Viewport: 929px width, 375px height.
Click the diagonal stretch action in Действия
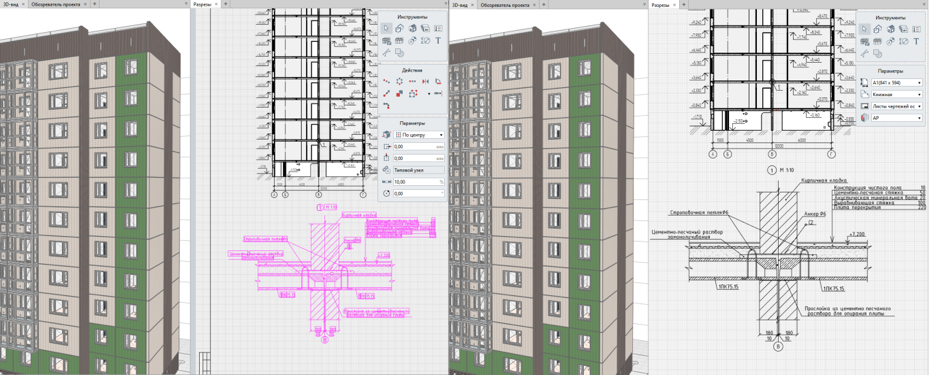[x=386, y=93]
